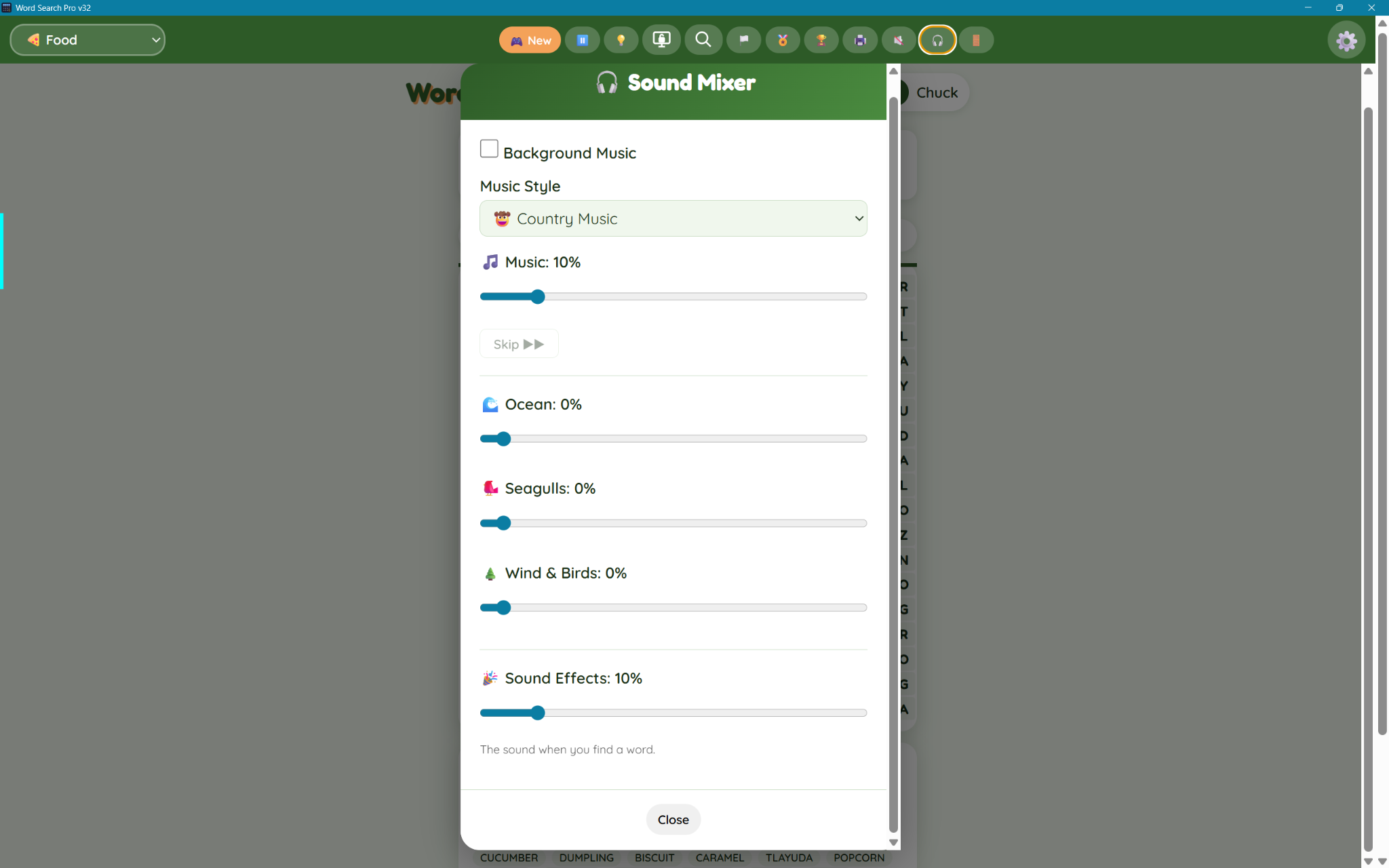Click the POPCORN word in the list

pyautogui.click(x=859, y=858)
